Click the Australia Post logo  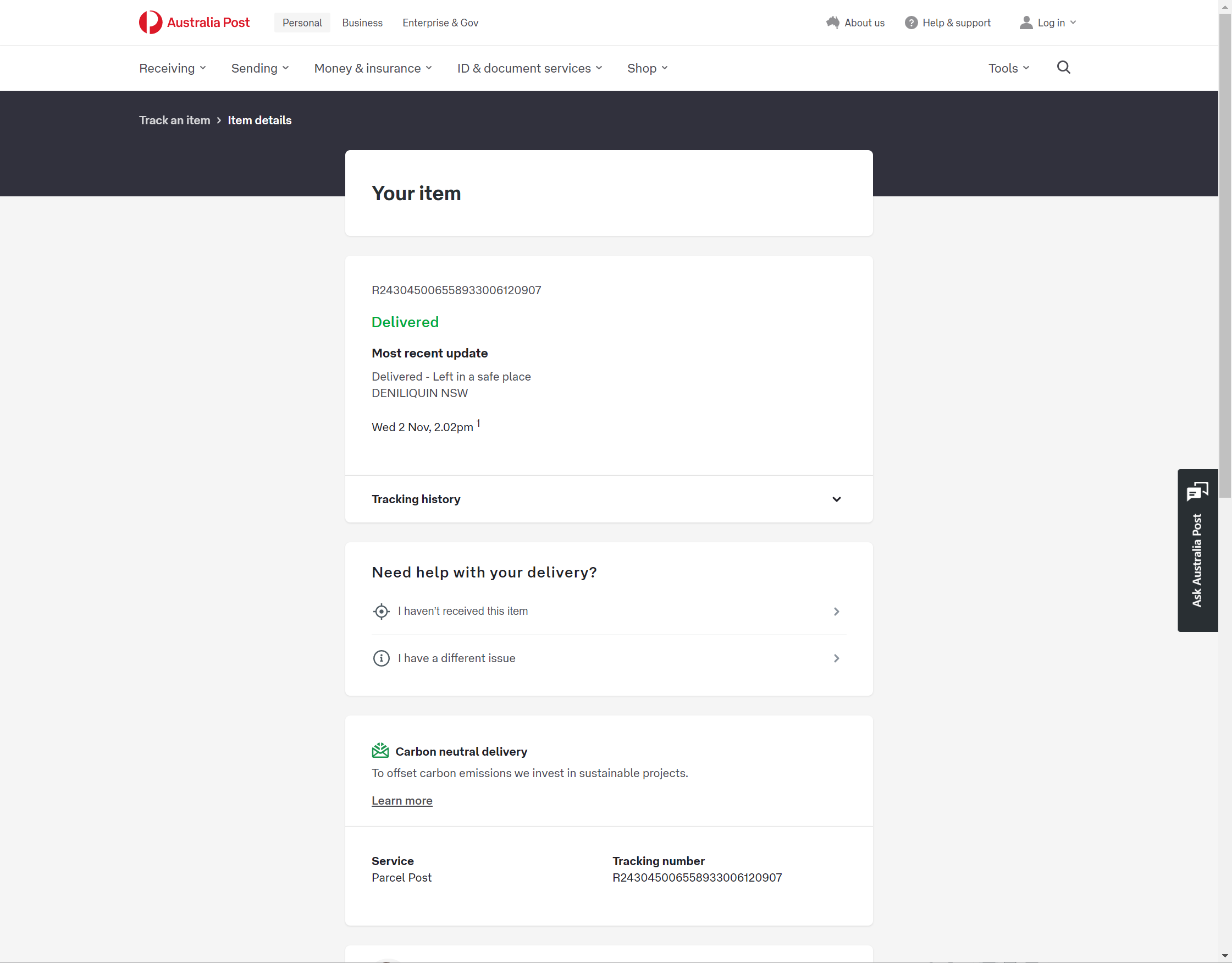(194, 23)
